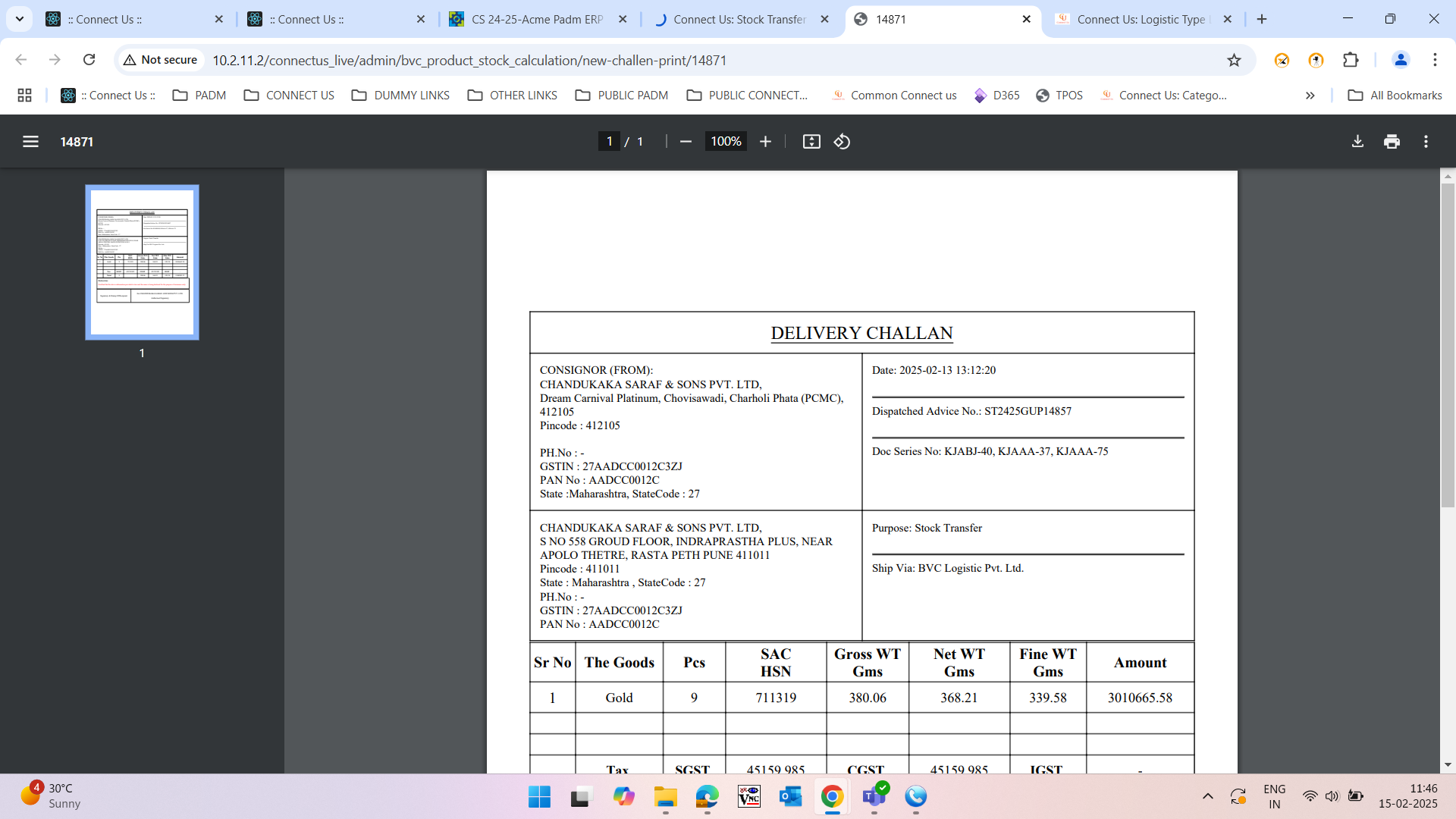Open Outlook from taskbar
Screen dimensions: 1456x819
790,796
